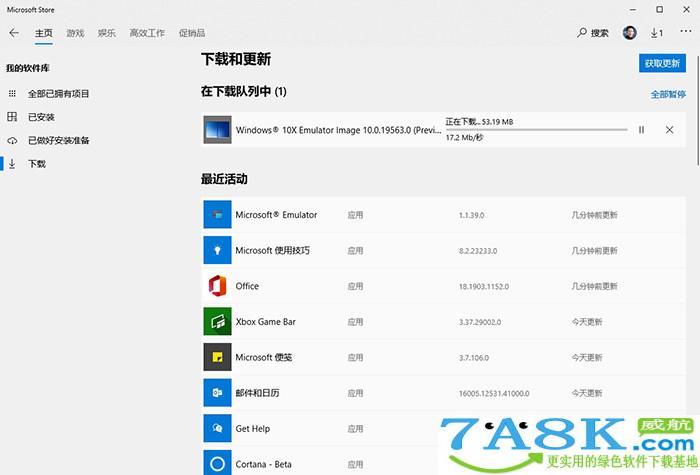This screenshot has width=700, height=475.
Task: Click the Xbox Game Bar app icon
Action: click(x=217, y=321)
